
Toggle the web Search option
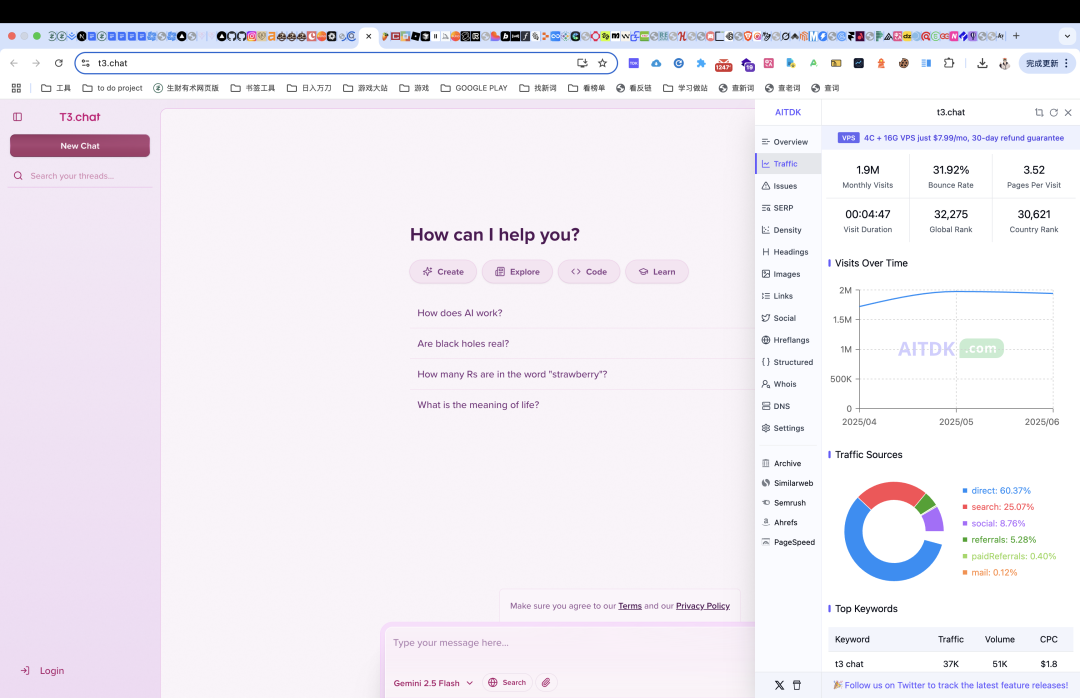click(507, 682)
